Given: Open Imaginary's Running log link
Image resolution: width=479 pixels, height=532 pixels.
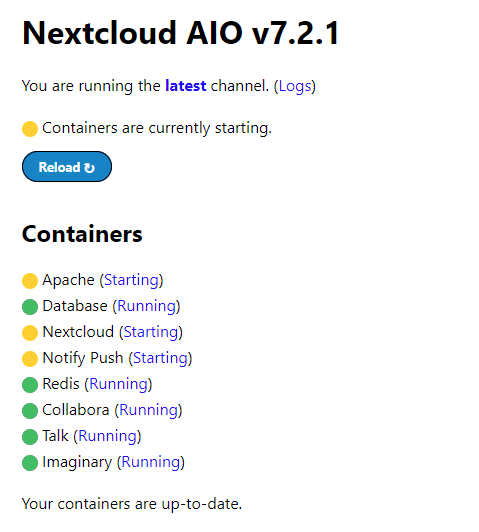Looking at the screenshot, I should [151, 462].
